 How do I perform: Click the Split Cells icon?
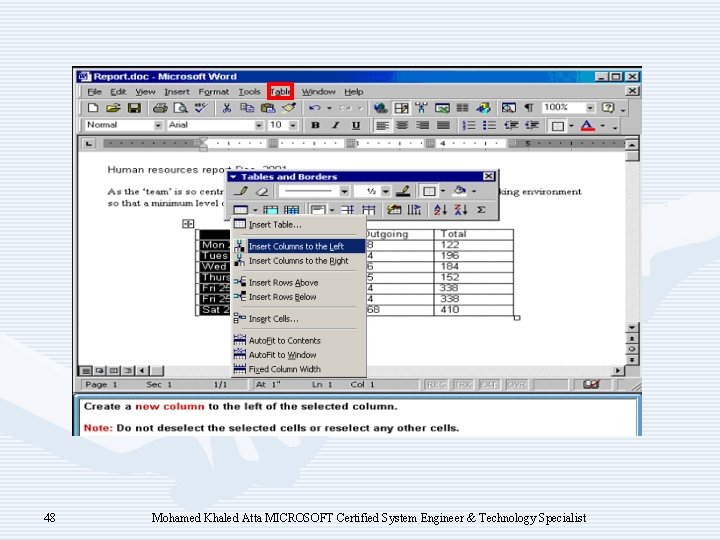point(291,210)
